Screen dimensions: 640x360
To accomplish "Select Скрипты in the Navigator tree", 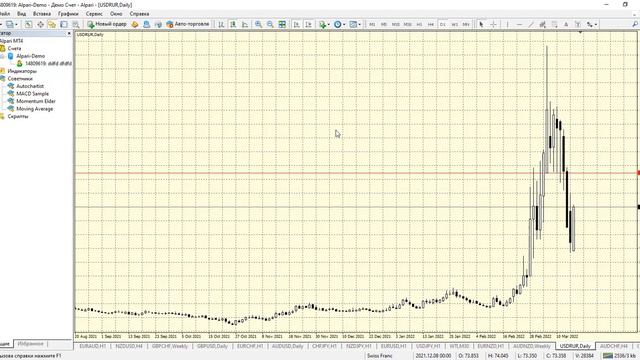I will (18, 116).
